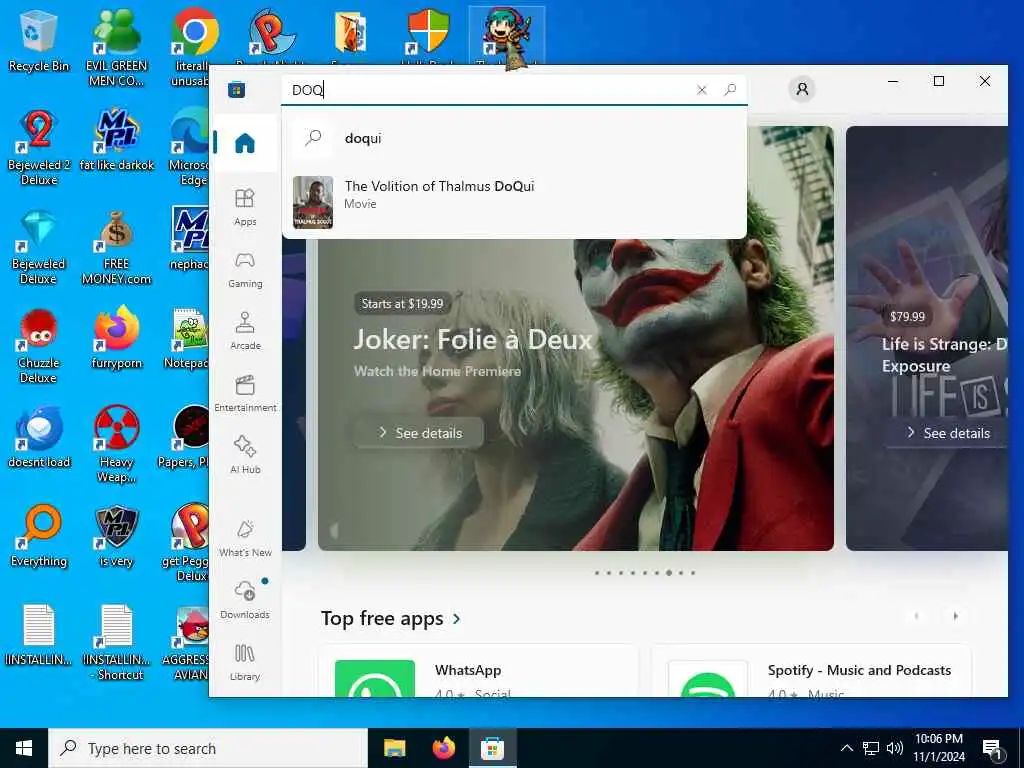Click Microsoft Store taskbar button

click(x=492, y=748)
